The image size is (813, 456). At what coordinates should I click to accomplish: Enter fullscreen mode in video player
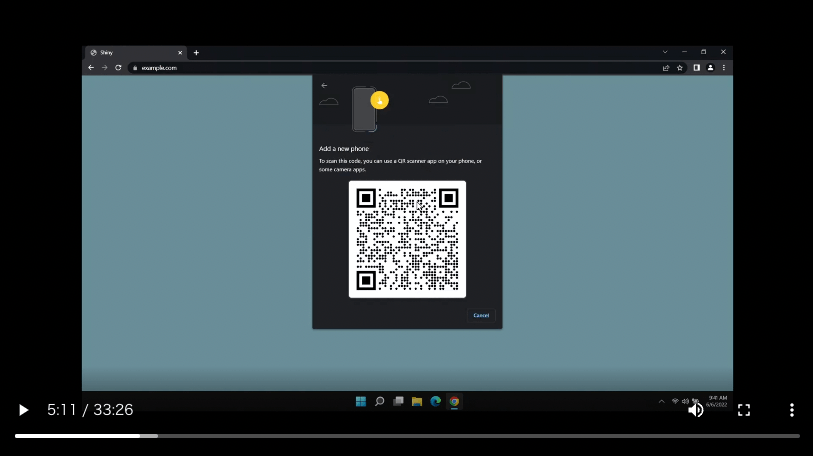pos(744,410)
